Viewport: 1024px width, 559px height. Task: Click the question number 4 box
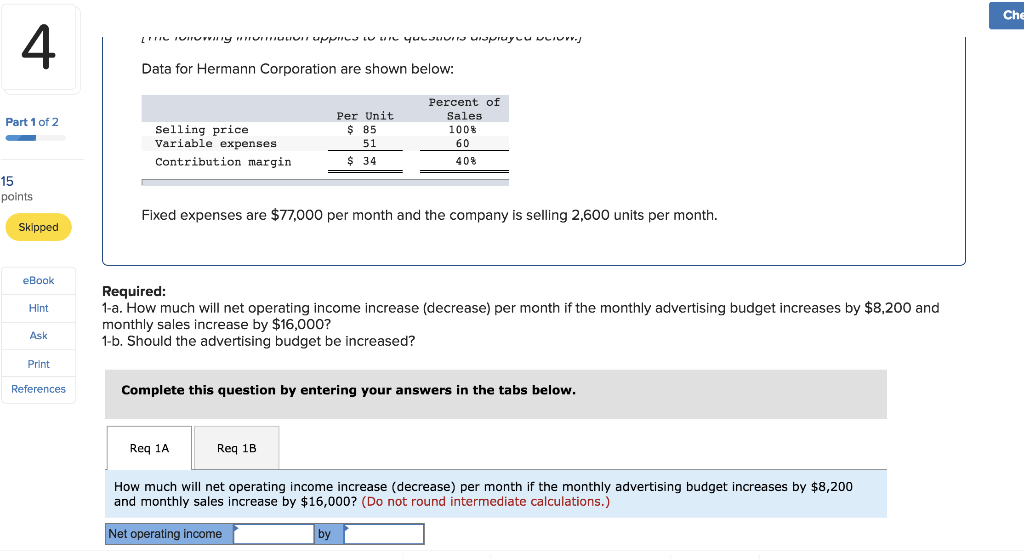[39, 47]
